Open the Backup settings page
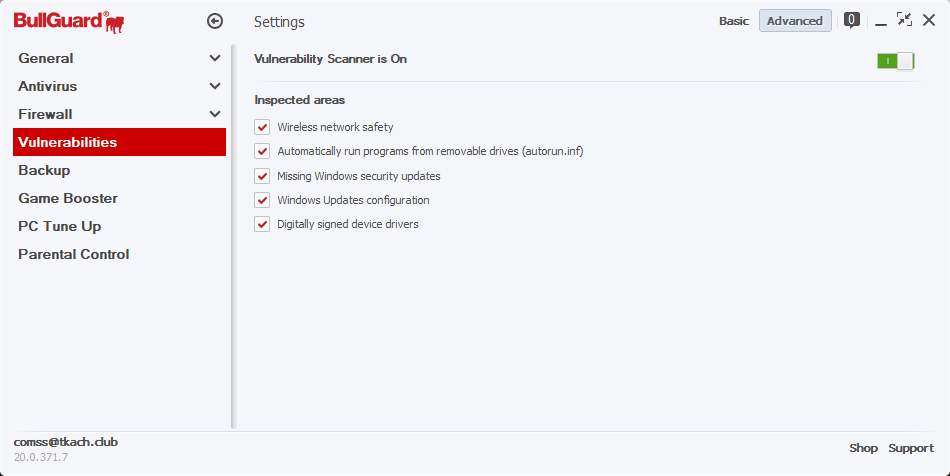The width and height of the screenshot is (950, 476). (x=45, y=170)
